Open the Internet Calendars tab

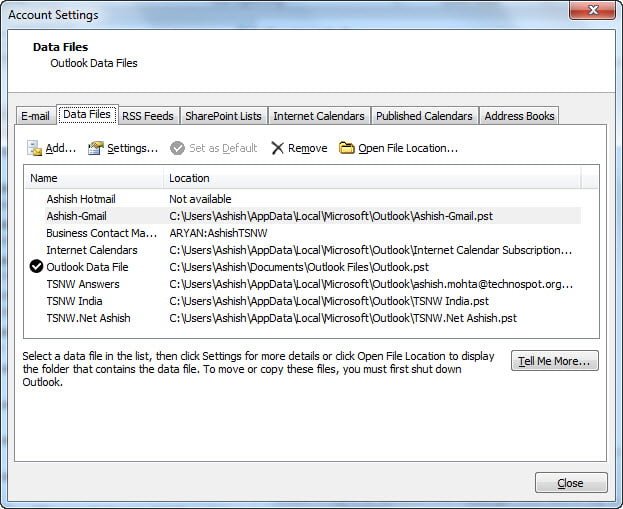tap(319, 116)
